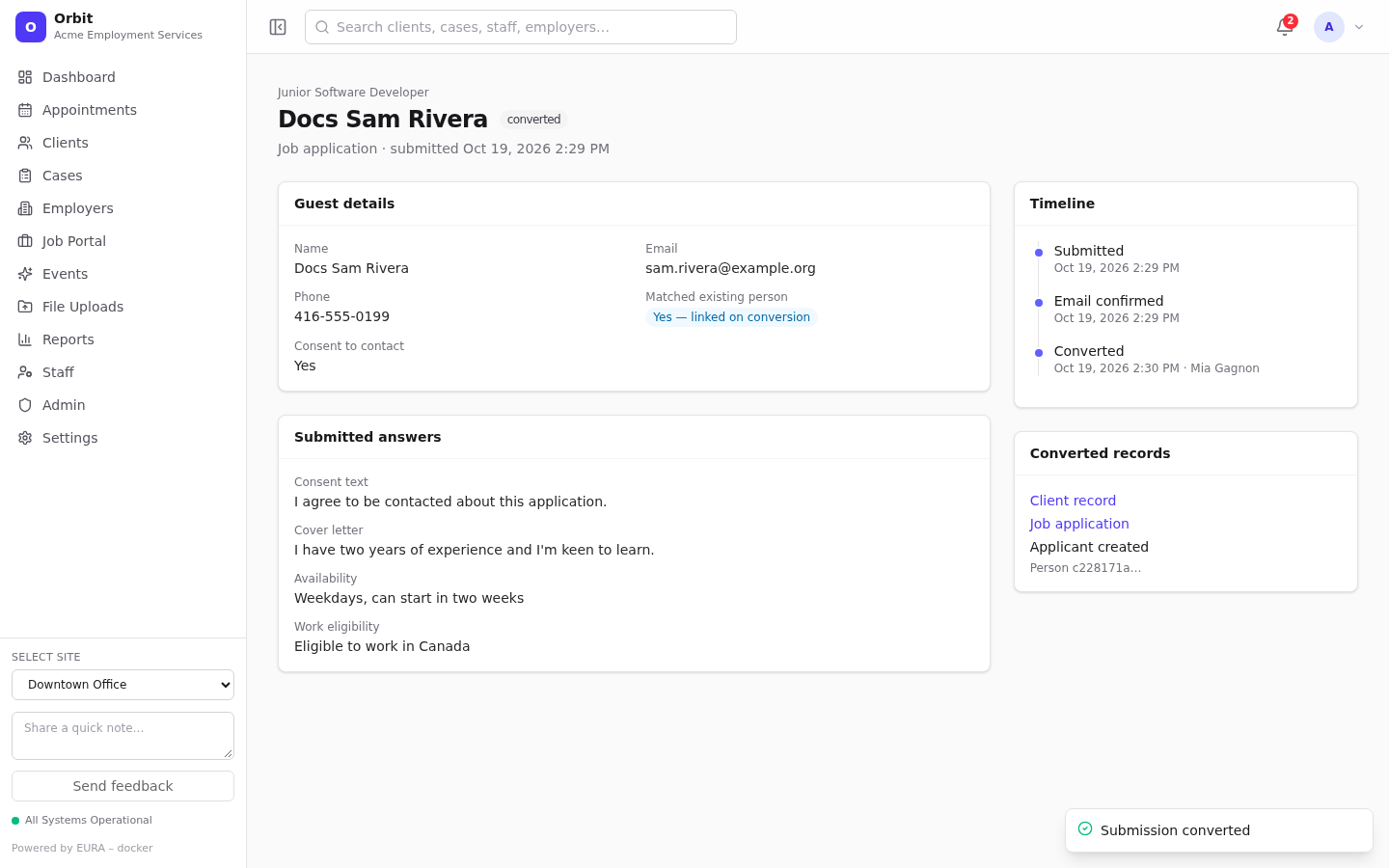1389x868 pixels.
Task: Click the Settings gear icon
Action: click(x=25, y=438)
